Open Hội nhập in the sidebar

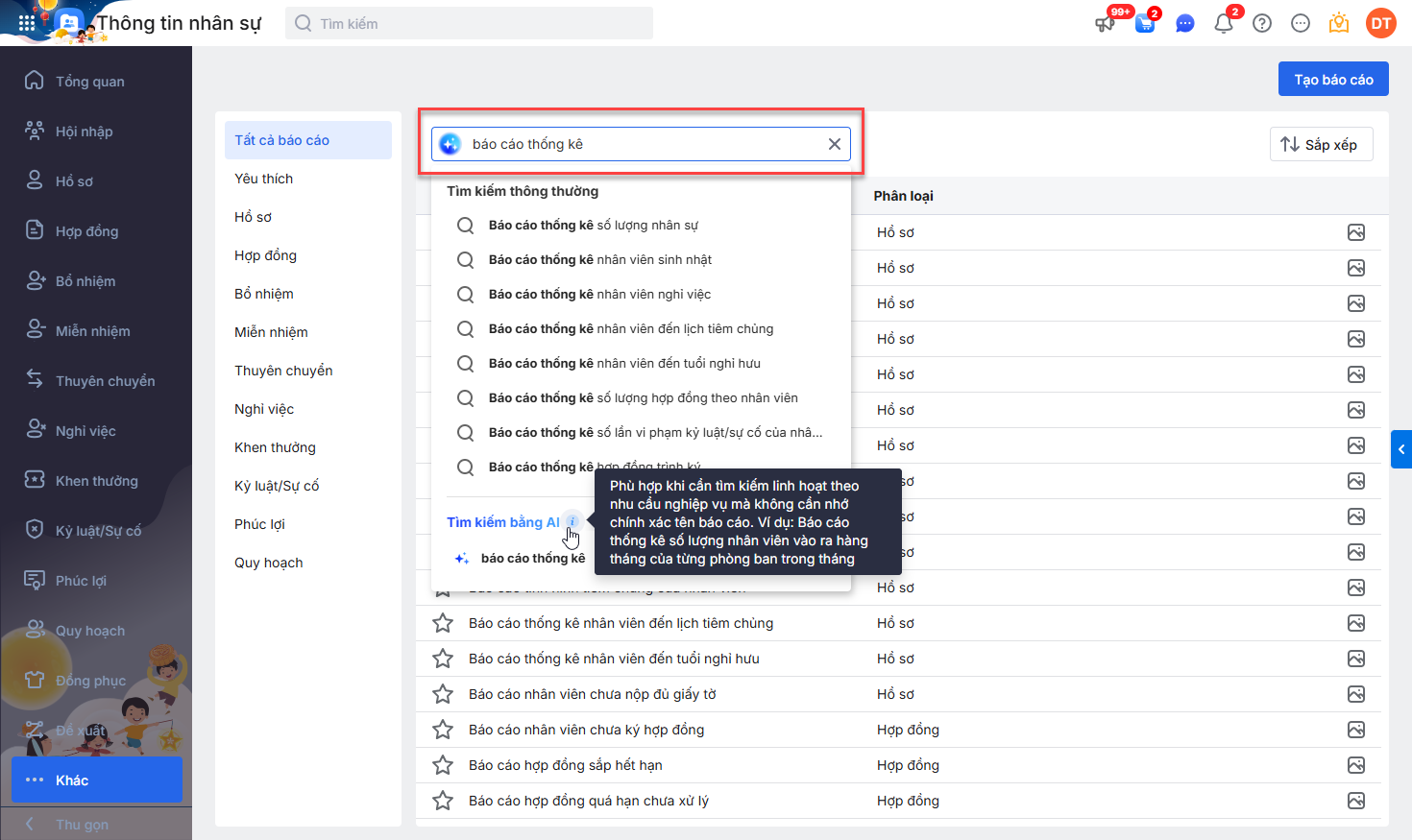click(x=96, y=132)
